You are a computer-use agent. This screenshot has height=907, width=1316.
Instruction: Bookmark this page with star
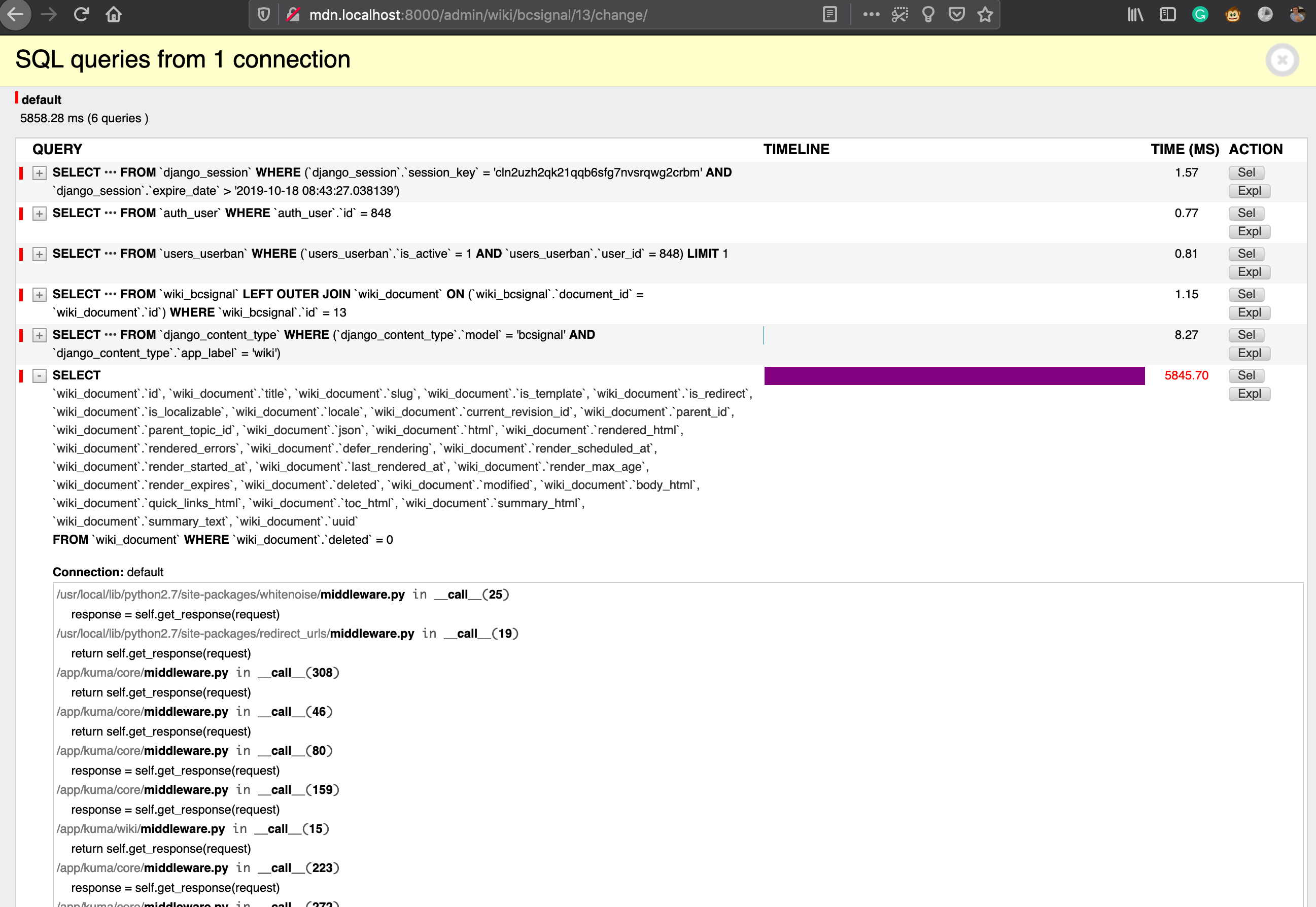click(x=985, y=15)
